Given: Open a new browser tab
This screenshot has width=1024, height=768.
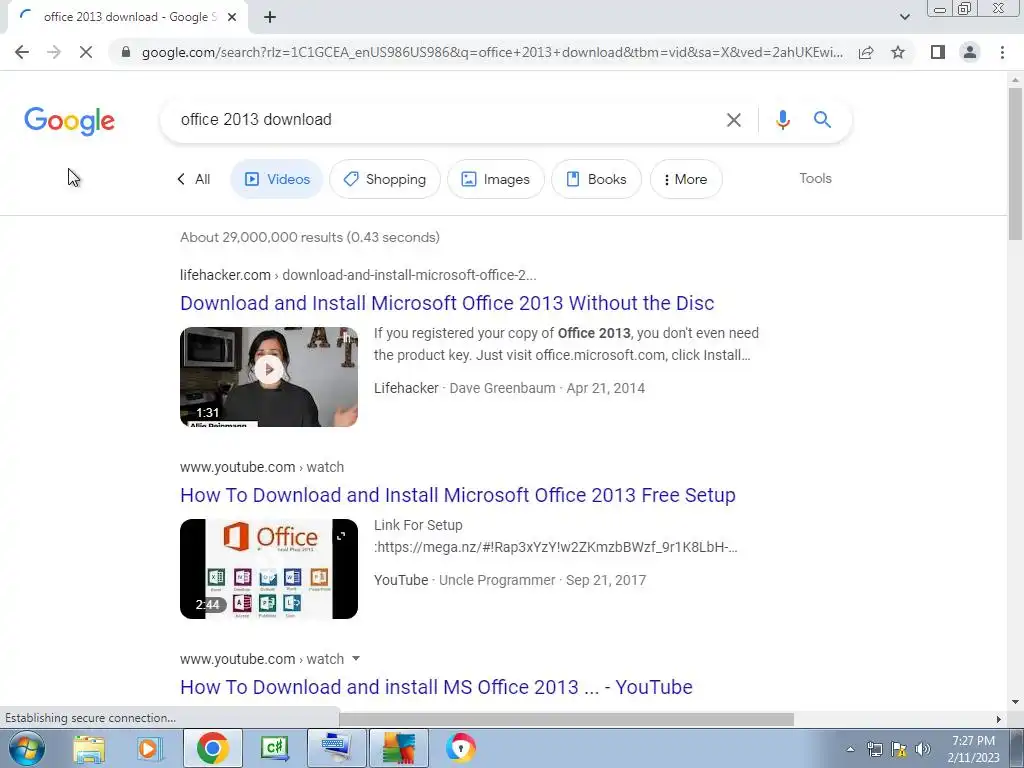Looking at the screenshot, I should [x=270, y=17].
